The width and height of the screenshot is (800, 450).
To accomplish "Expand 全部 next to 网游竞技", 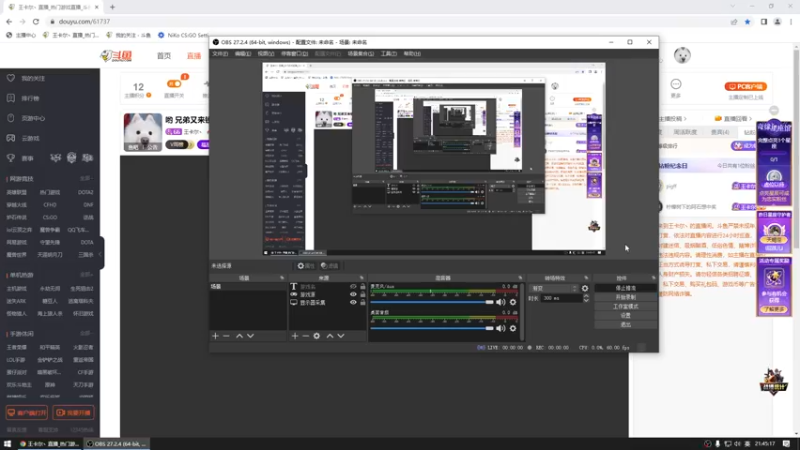I will click(x=85, y=179).
